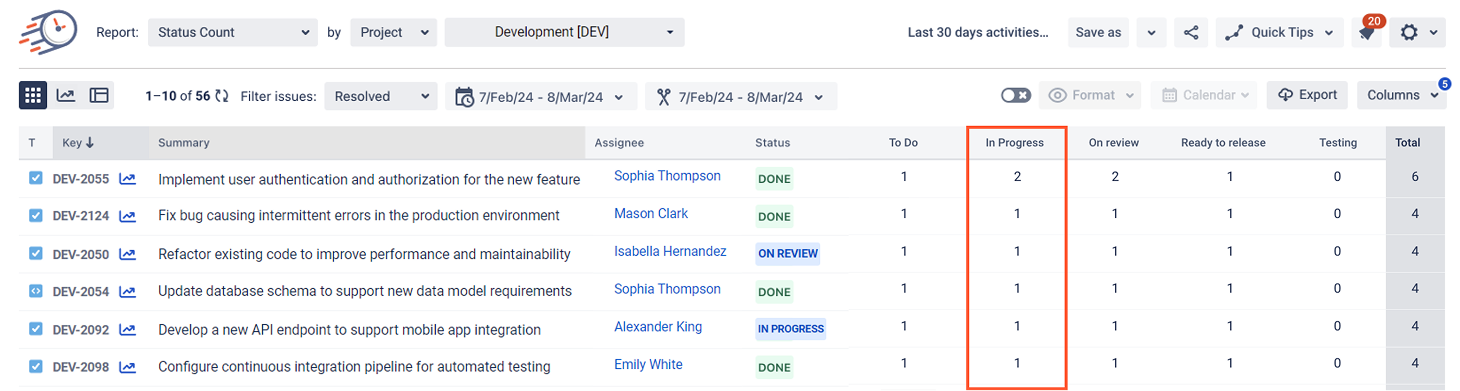The height and width of the screenshot is (391, 1460).
Task: Open chart icon next to DEV-2055
Action: (127, 179)
